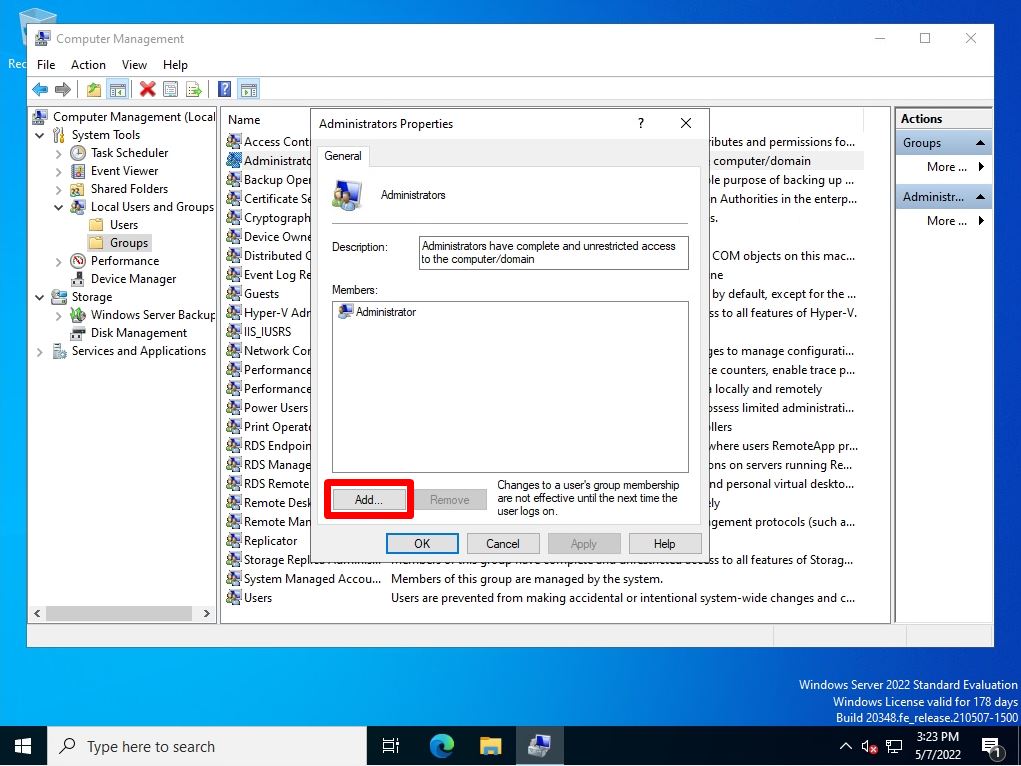Select the Windows Server Backup icon

pyautogui.click(x=78, y=315)
